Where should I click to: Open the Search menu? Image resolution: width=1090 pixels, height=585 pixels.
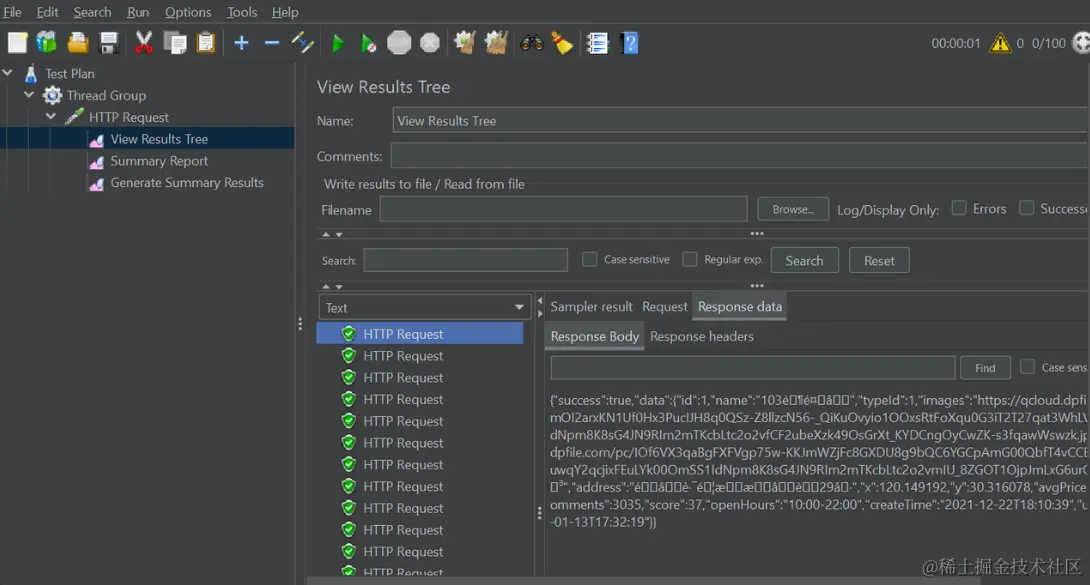pyautogui.click(x=92, y=12)
